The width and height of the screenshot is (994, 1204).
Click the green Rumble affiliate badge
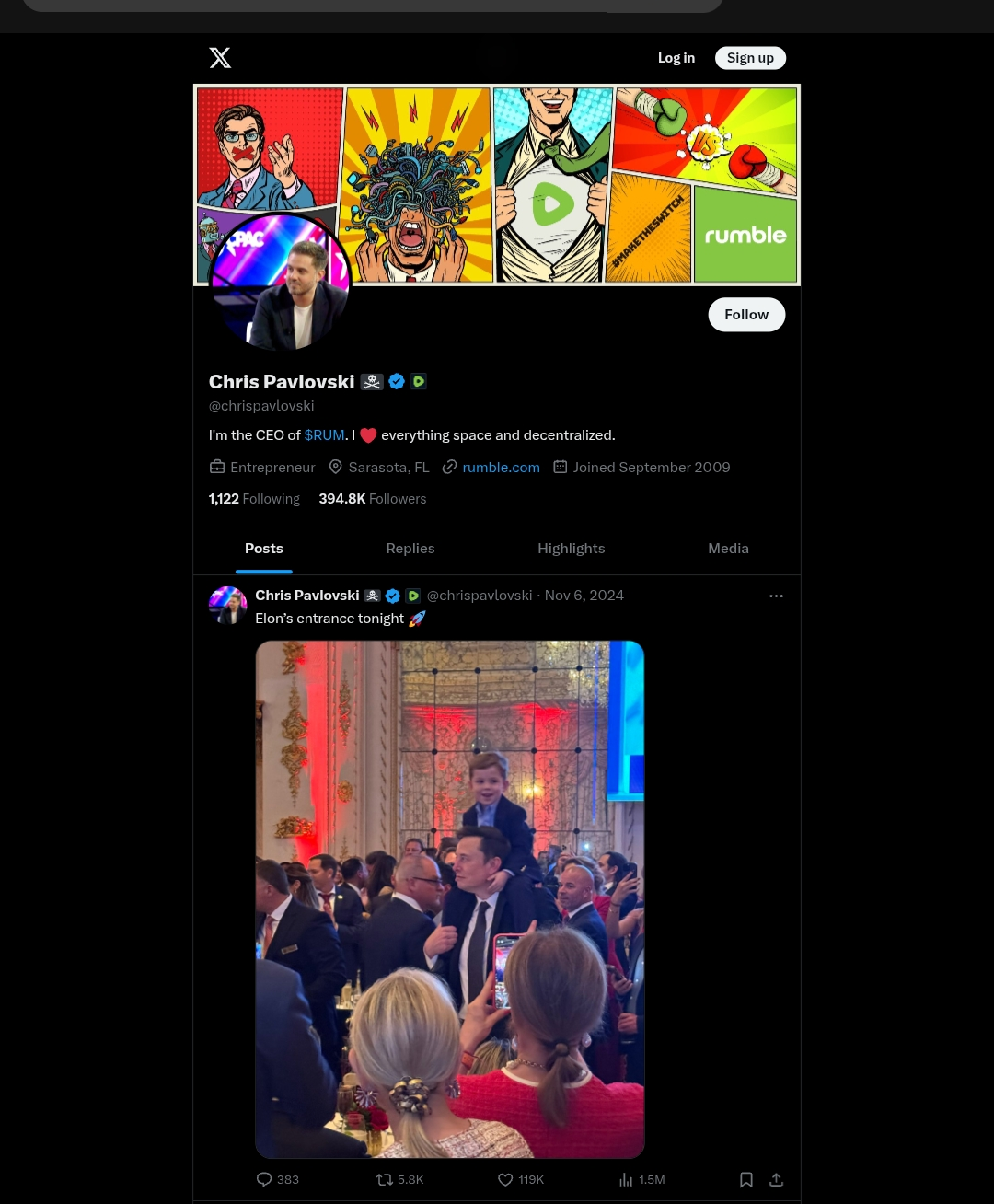419,381
